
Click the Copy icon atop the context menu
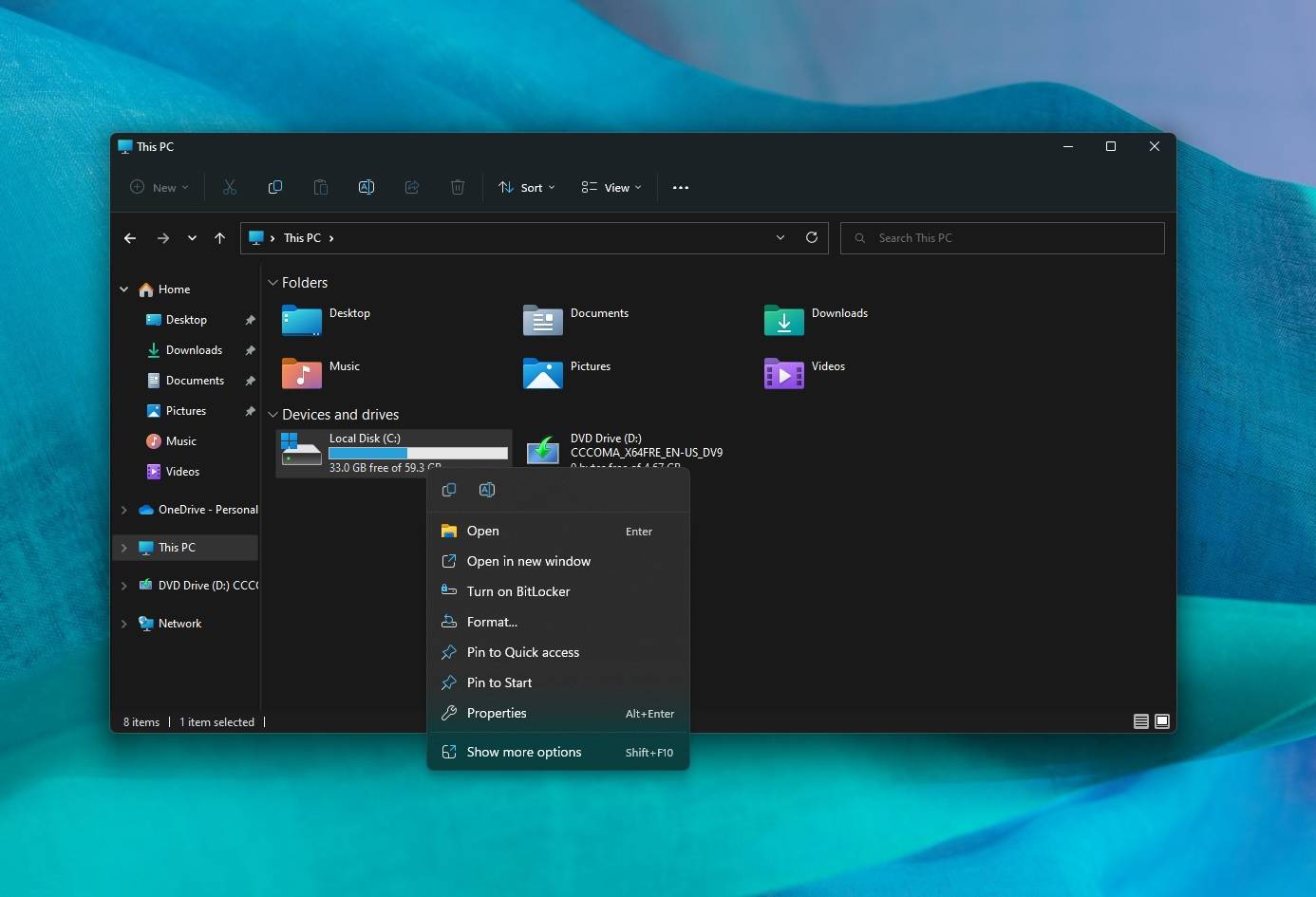coord(449,490)
